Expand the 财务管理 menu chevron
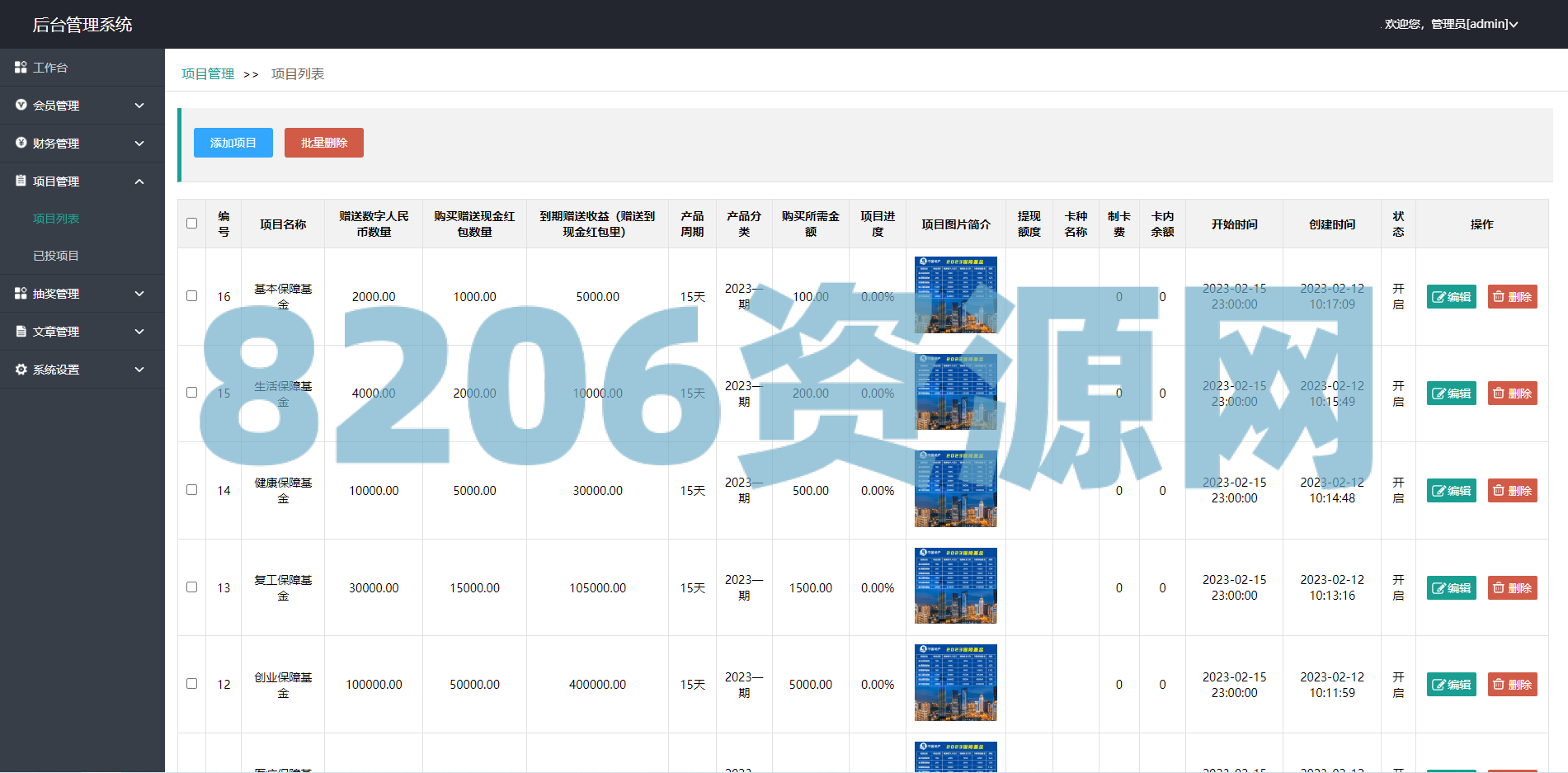 coord(139,144)
